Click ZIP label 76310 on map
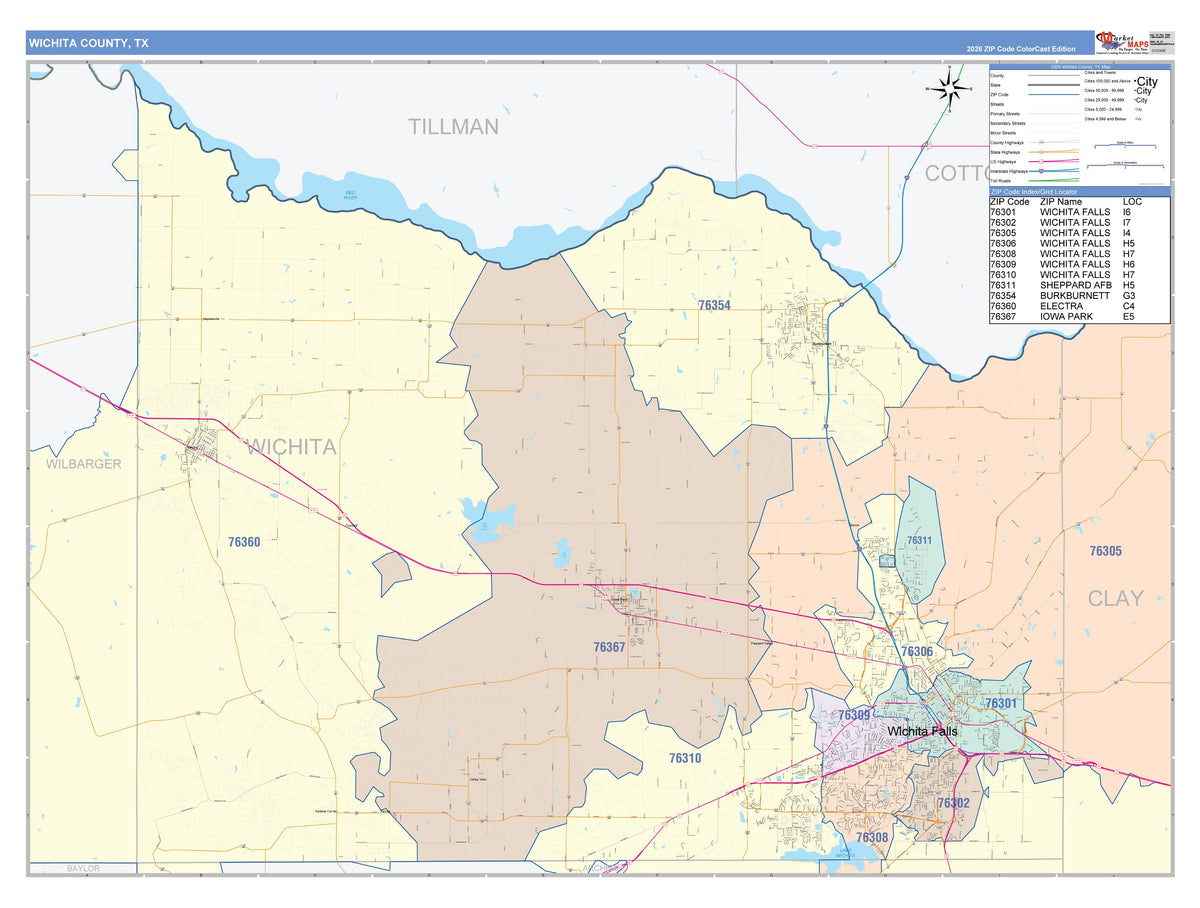 (x=685, y=759)
